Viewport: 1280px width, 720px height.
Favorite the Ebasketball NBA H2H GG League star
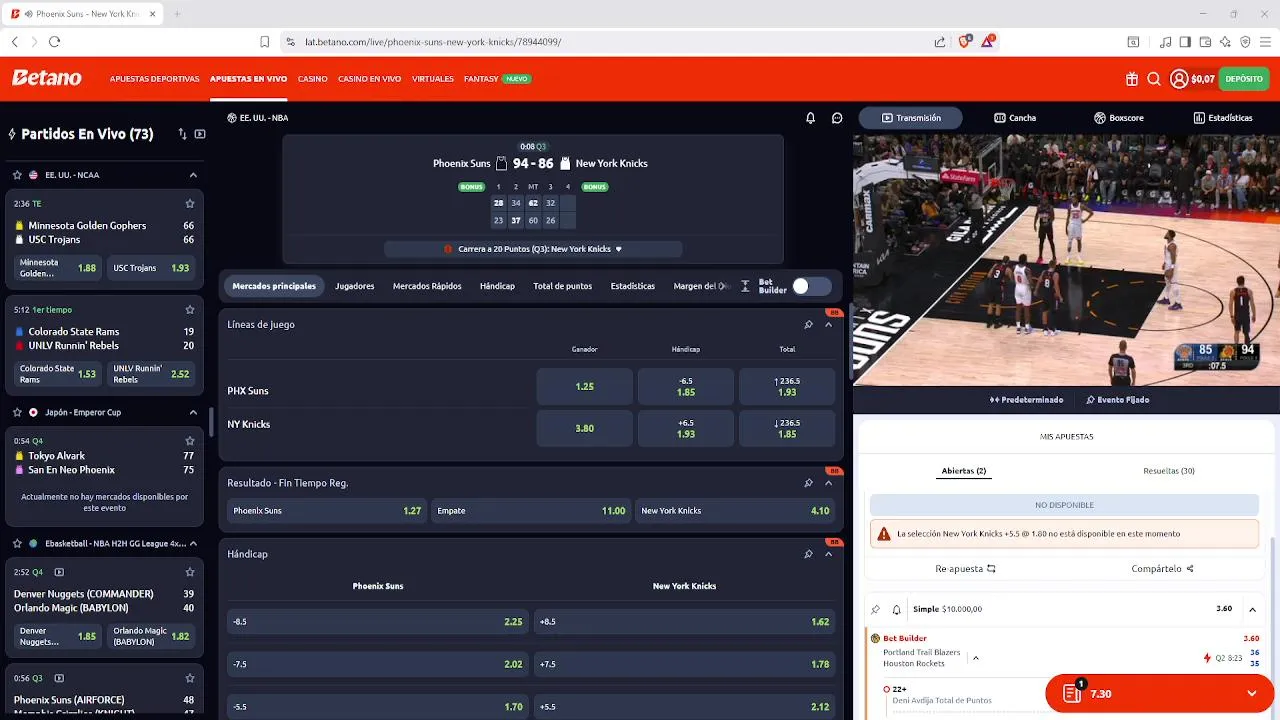(x=17, y=544)
